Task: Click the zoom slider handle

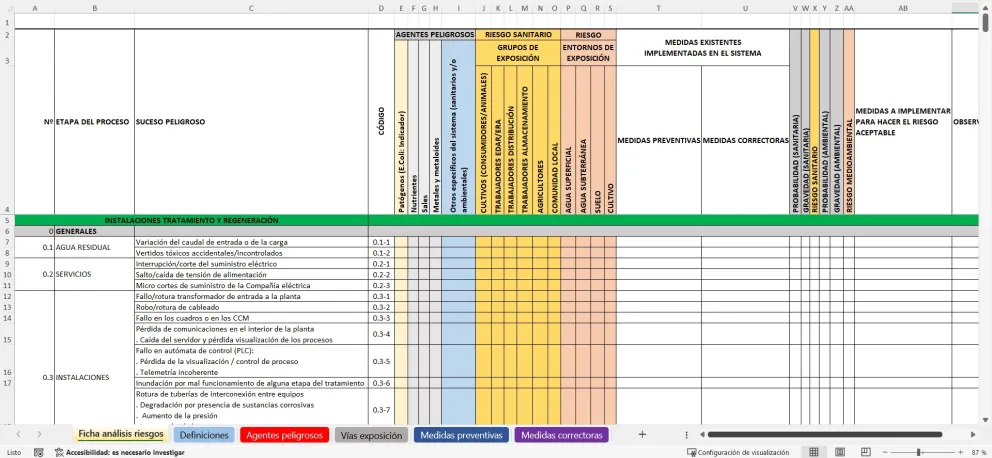Action: [918, 452]
